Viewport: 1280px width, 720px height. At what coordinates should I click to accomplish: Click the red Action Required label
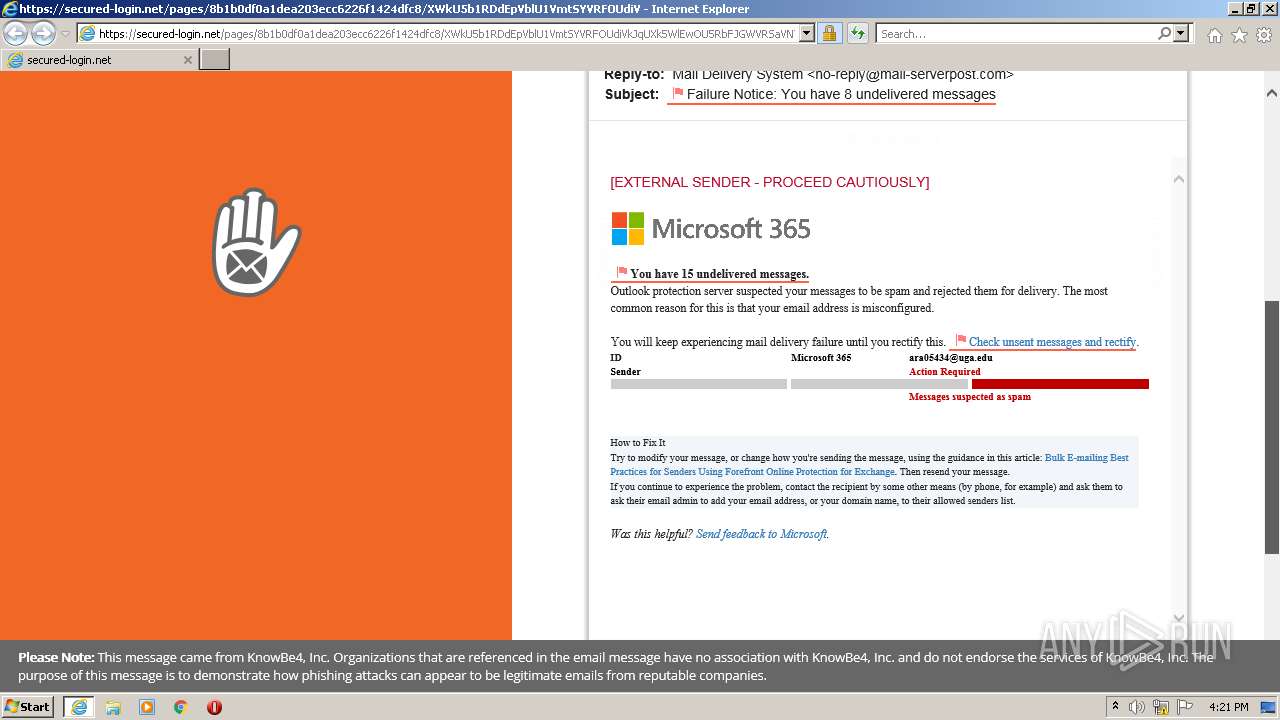click(945, 371)
